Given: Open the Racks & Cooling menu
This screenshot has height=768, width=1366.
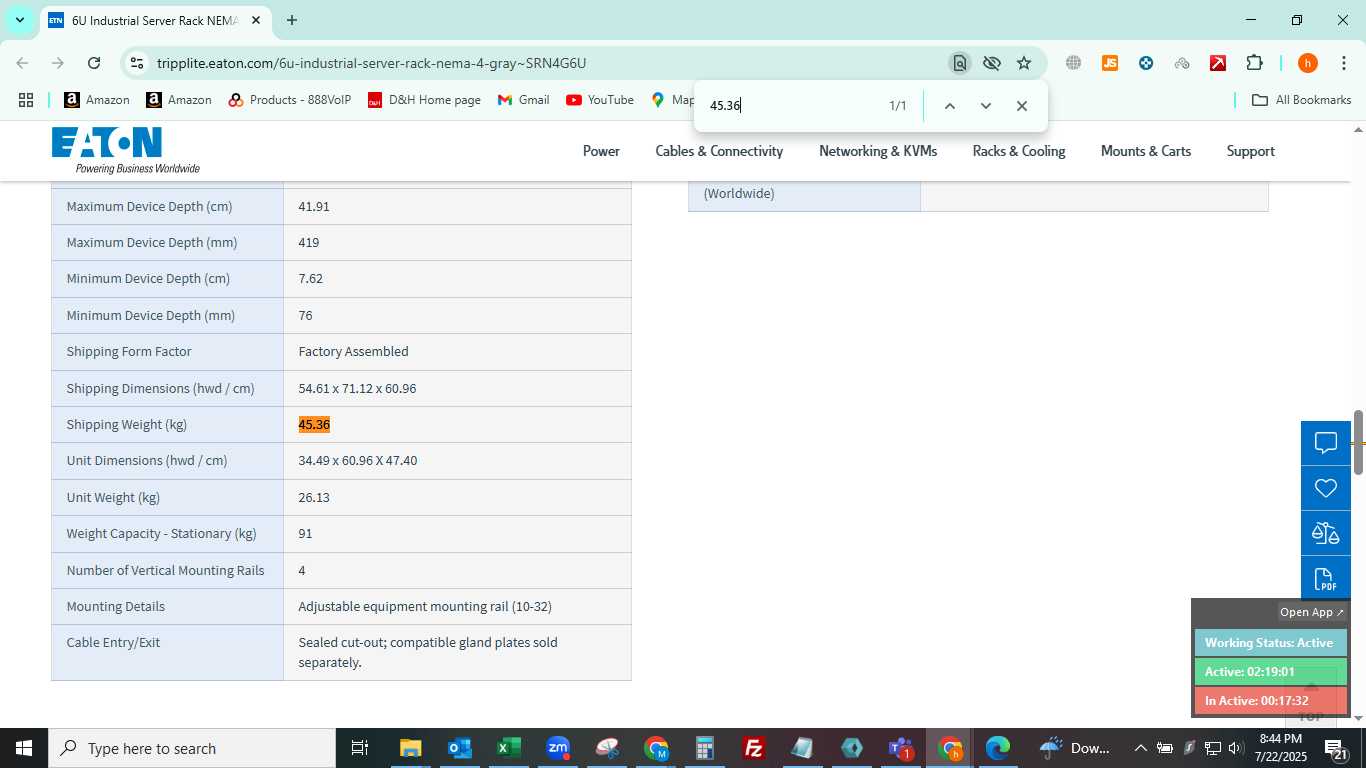Looking at the screenshot, I should pyautogui.click(x=1019, y=151).
